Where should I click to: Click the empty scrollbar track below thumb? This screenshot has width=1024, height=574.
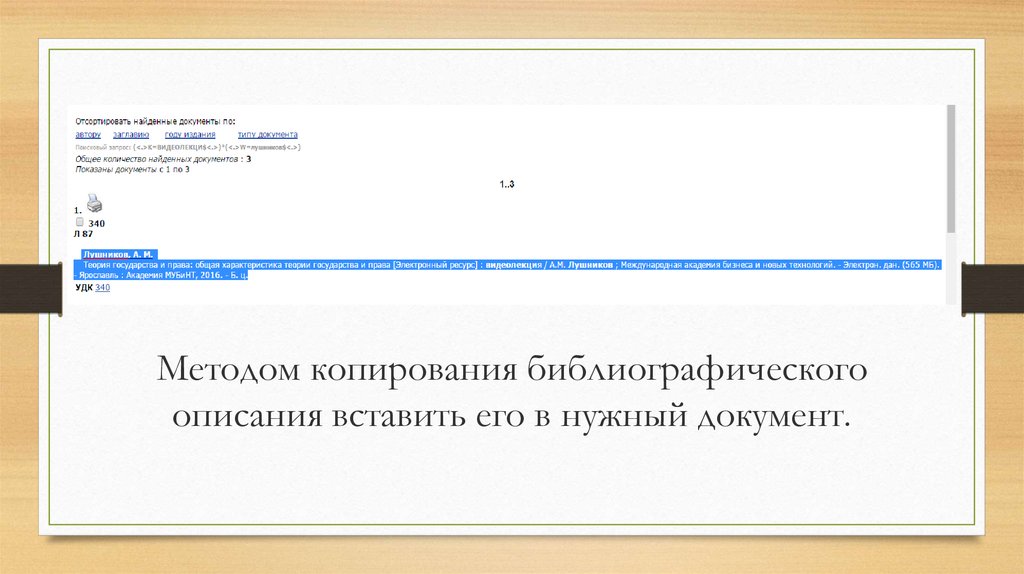pyautogui.click(x=950, y=270)
